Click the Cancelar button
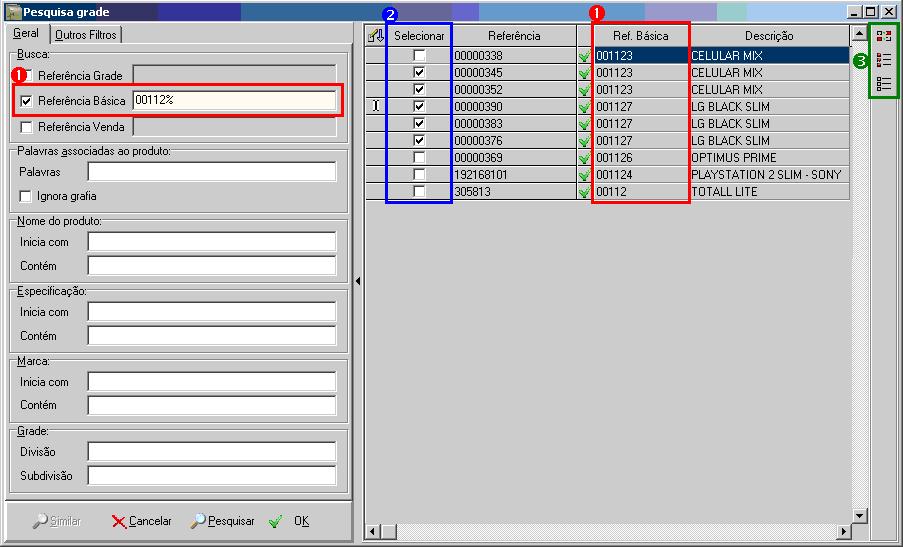The height and width of the screenshot is (547, 903). (x=142, y=521)
